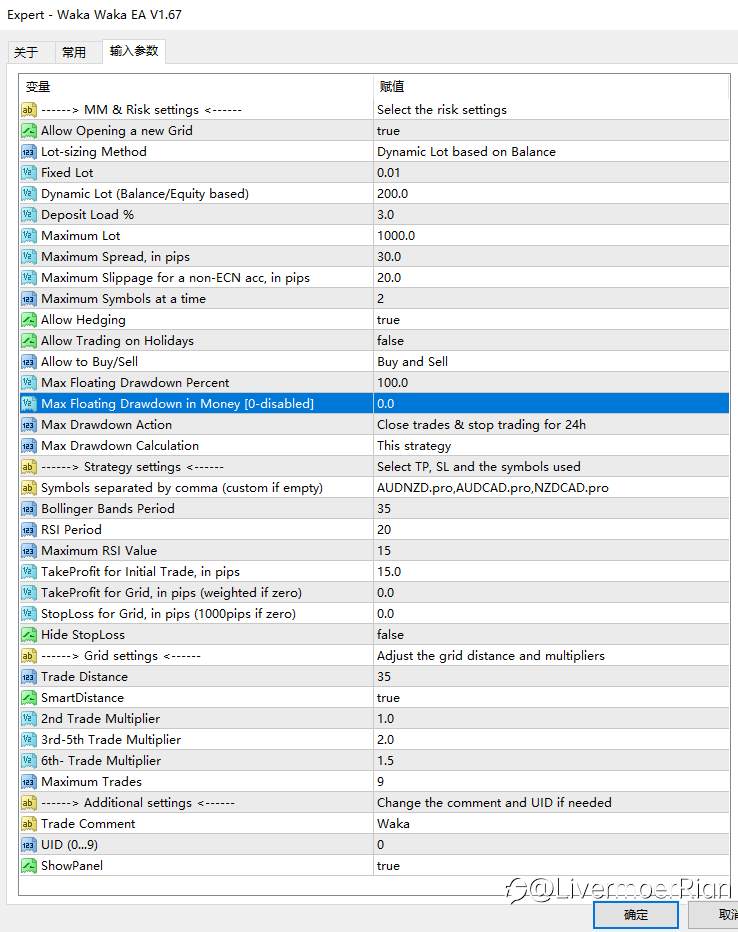Select the Max Floating Drawdown in Money row
The width and height of the screenshot is (738, 932).
click(374, 404)
